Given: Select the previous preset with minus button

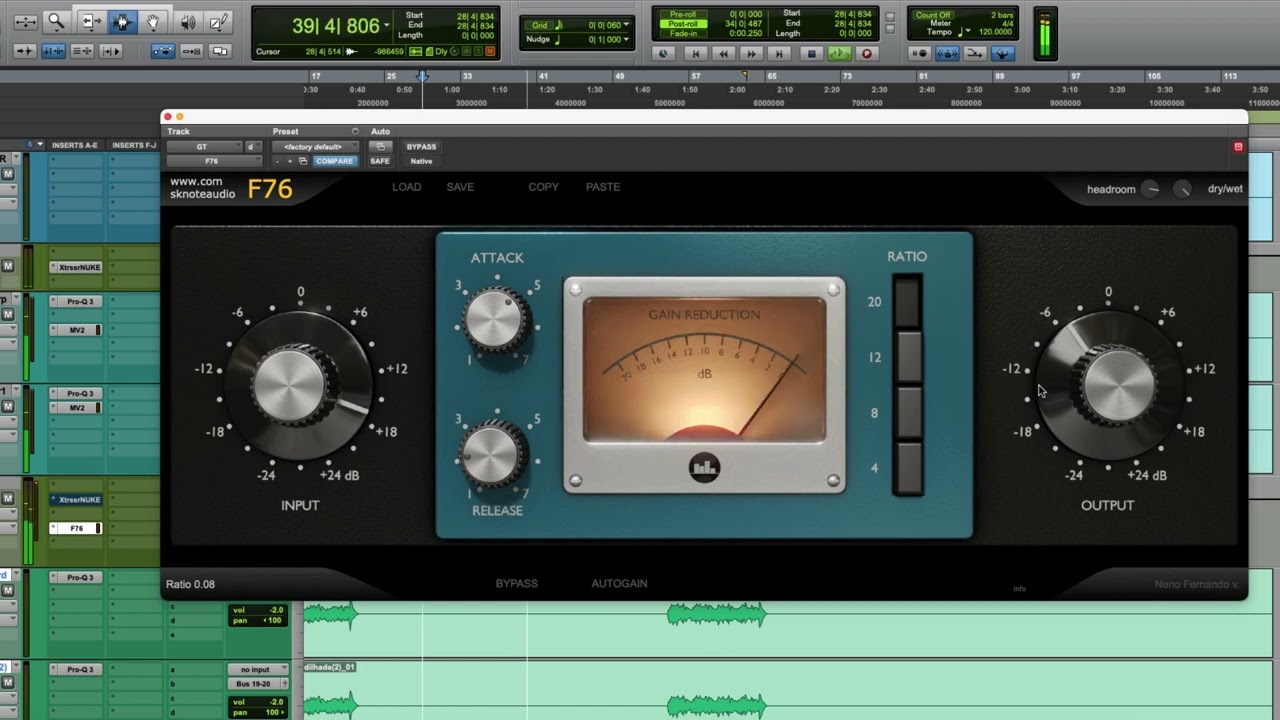Looking at the screenshot, I should (277, 161).
